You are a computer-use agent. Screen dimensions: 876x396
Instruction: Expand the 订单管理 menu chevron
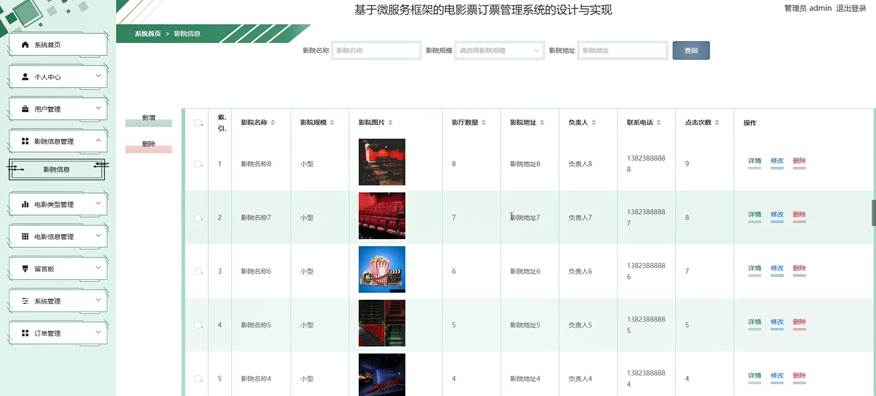98,332
